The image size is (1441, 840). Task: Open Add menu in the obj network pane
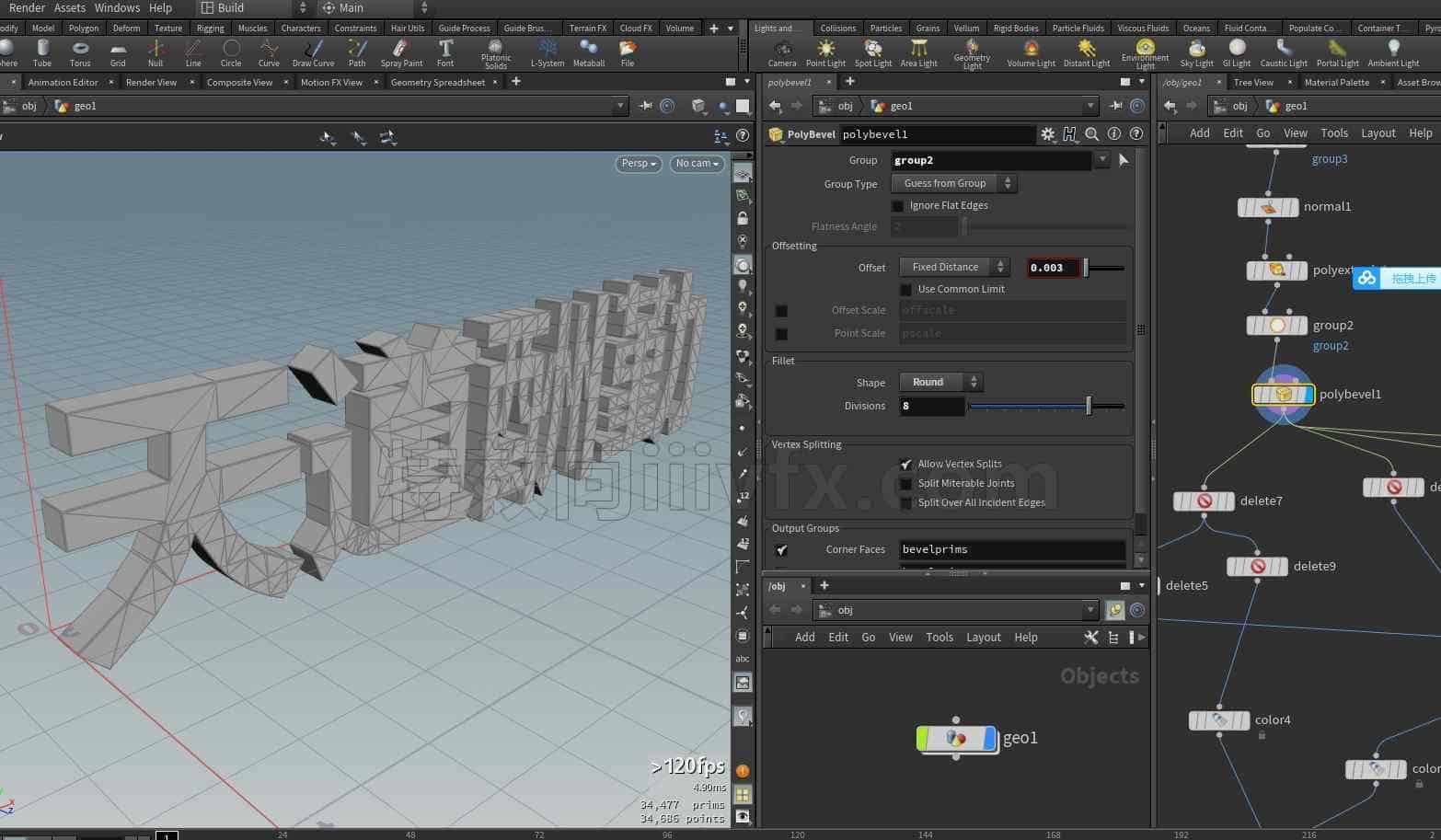coord(805,638)
